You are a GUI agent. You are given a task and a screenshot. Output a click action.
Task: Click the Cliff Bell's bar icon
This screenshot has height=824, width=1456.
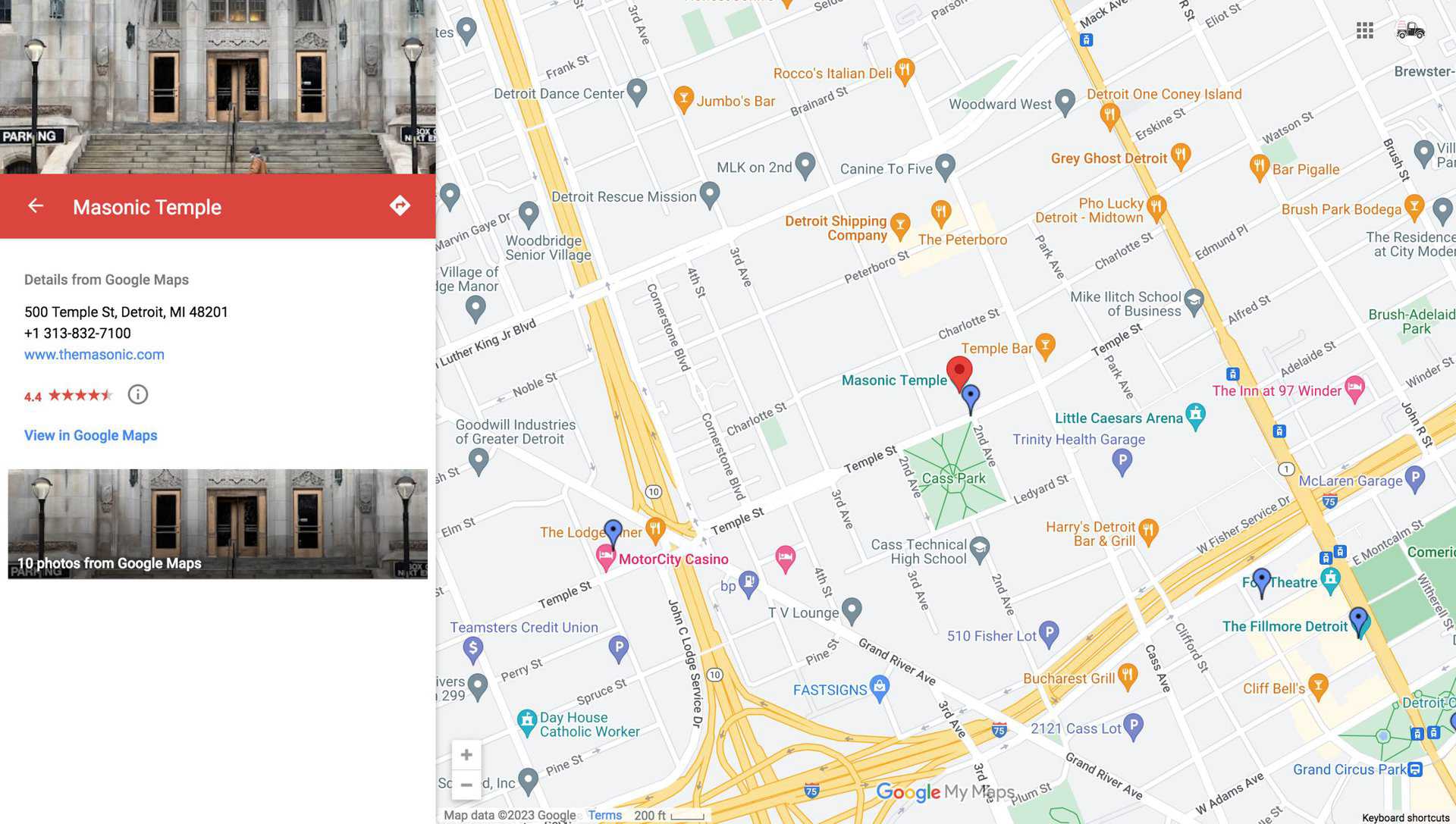(x=1318, y=687)
